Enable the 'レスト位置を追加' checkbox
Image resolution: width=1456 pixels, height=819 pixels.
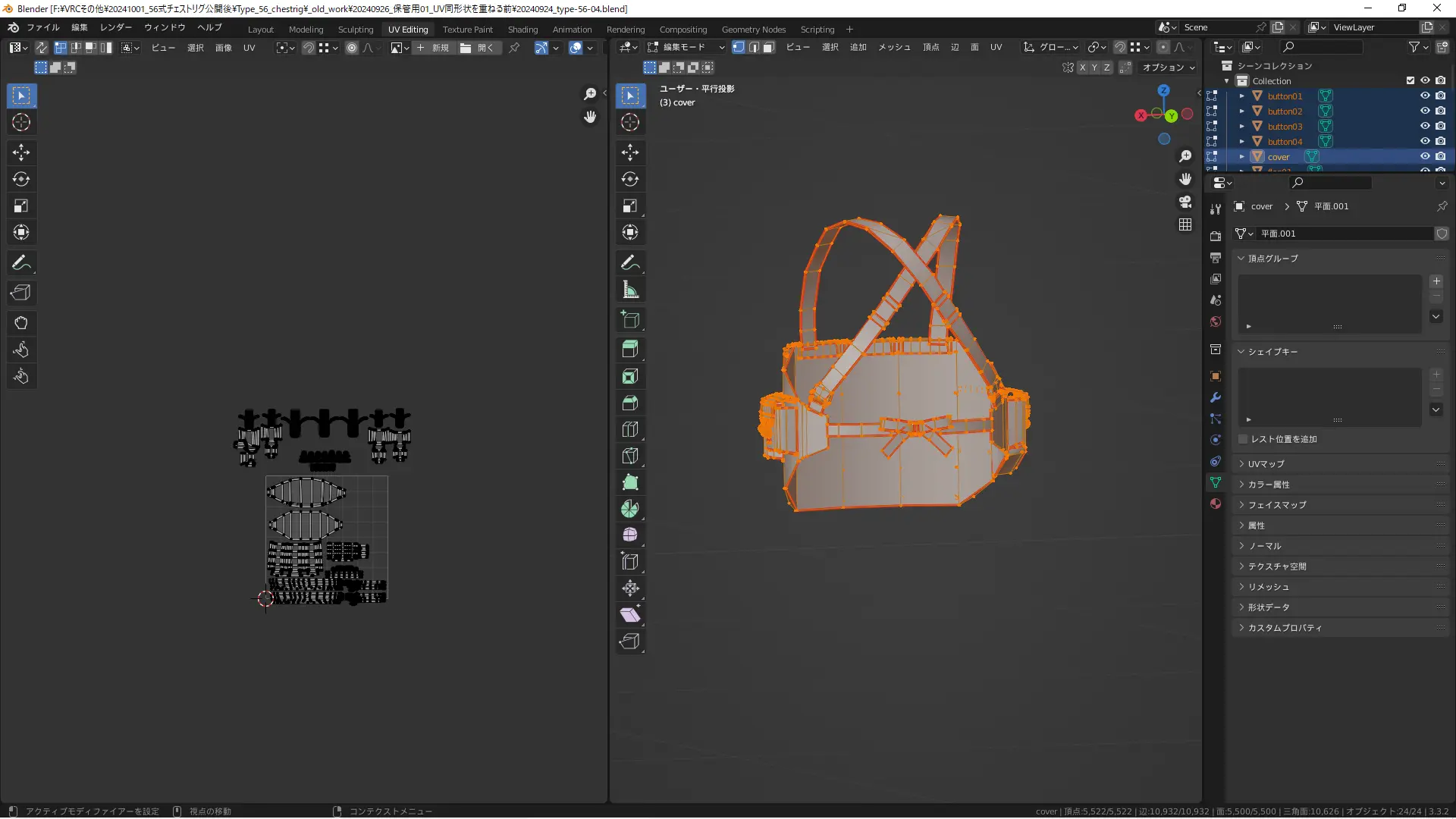point(1244,439)
